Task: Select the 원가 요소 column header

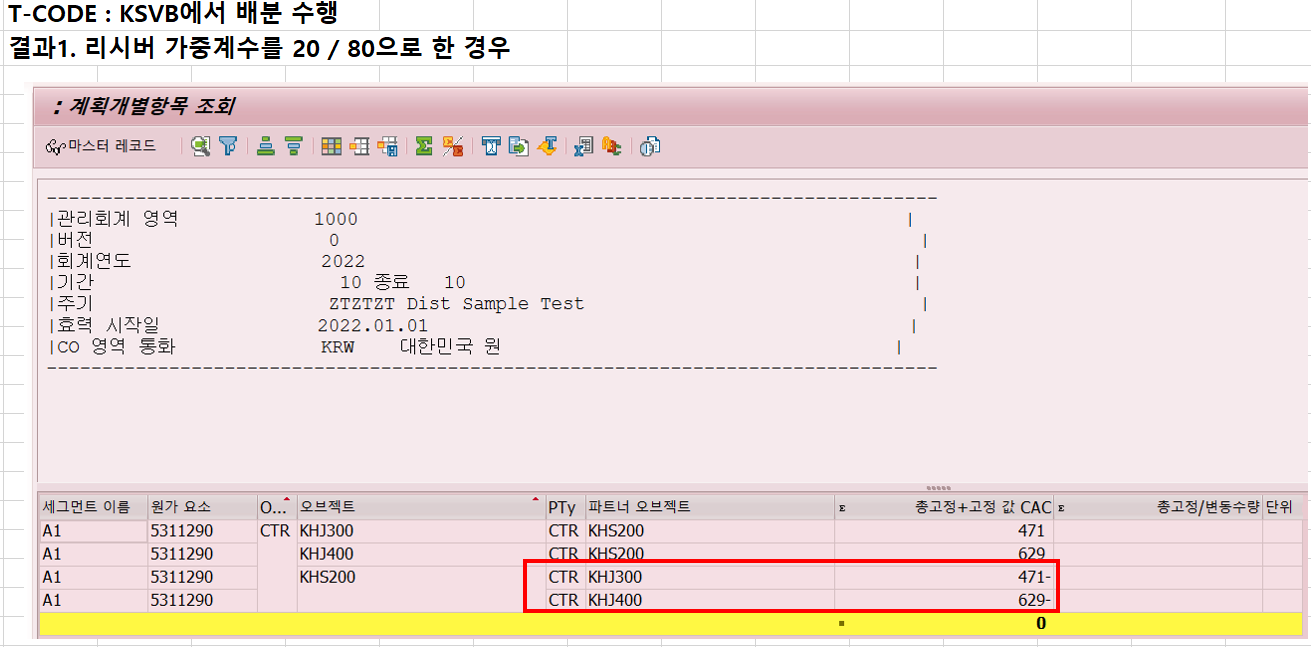Action: (201, 507)
